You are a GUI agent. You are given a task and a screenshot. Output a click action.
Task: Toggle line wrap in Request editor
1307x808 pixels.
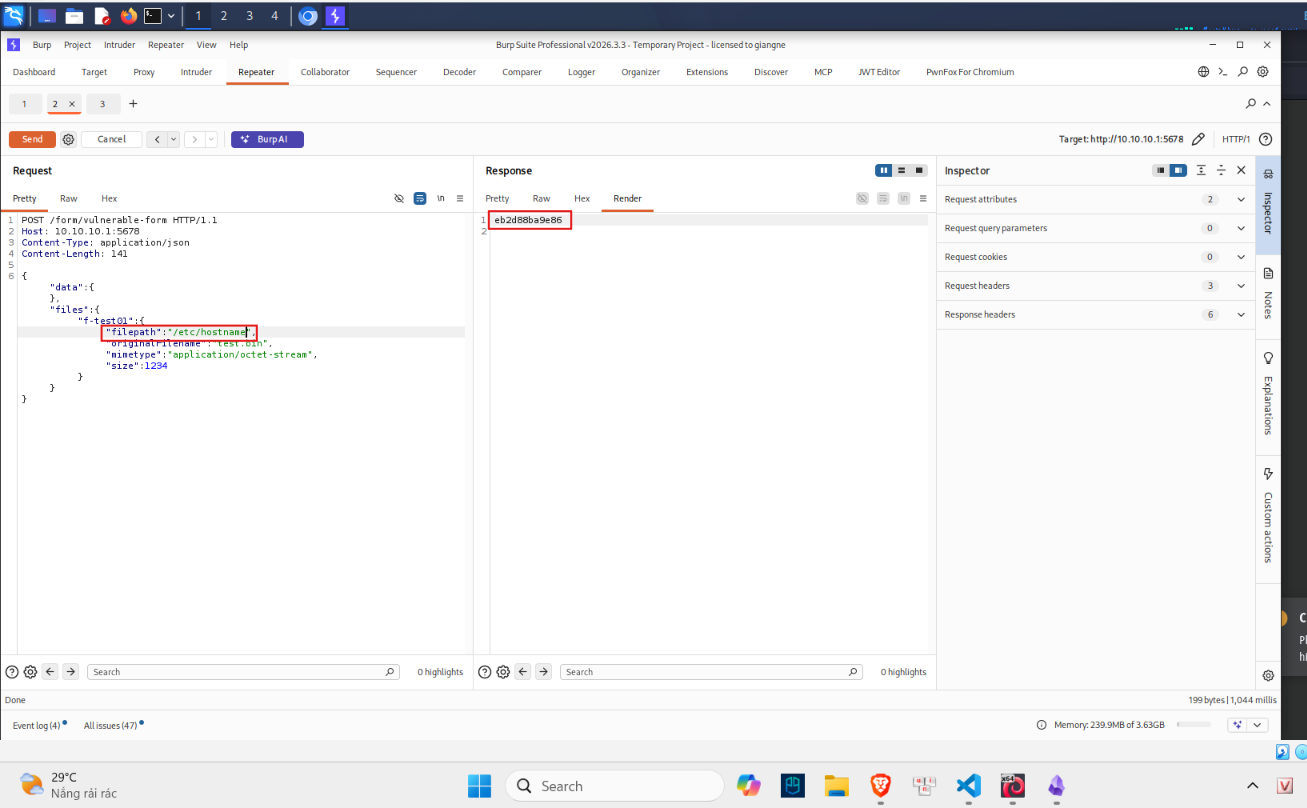pyautogui.click(x=420, y=198)
